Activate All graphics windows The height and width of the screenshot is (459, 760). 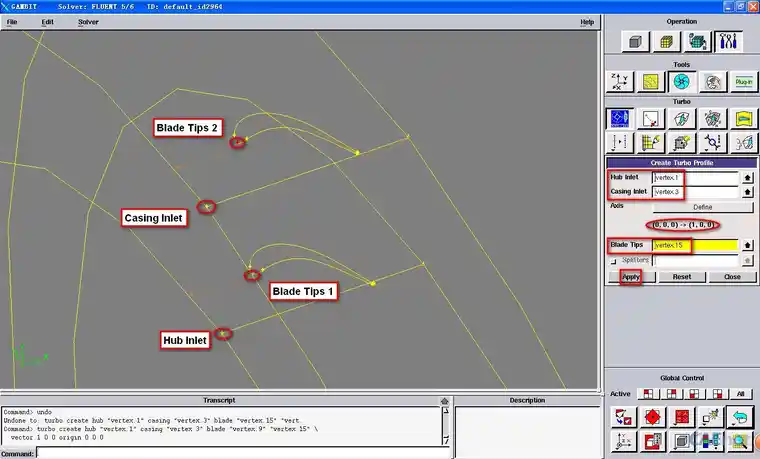click(x=741, y=394)
